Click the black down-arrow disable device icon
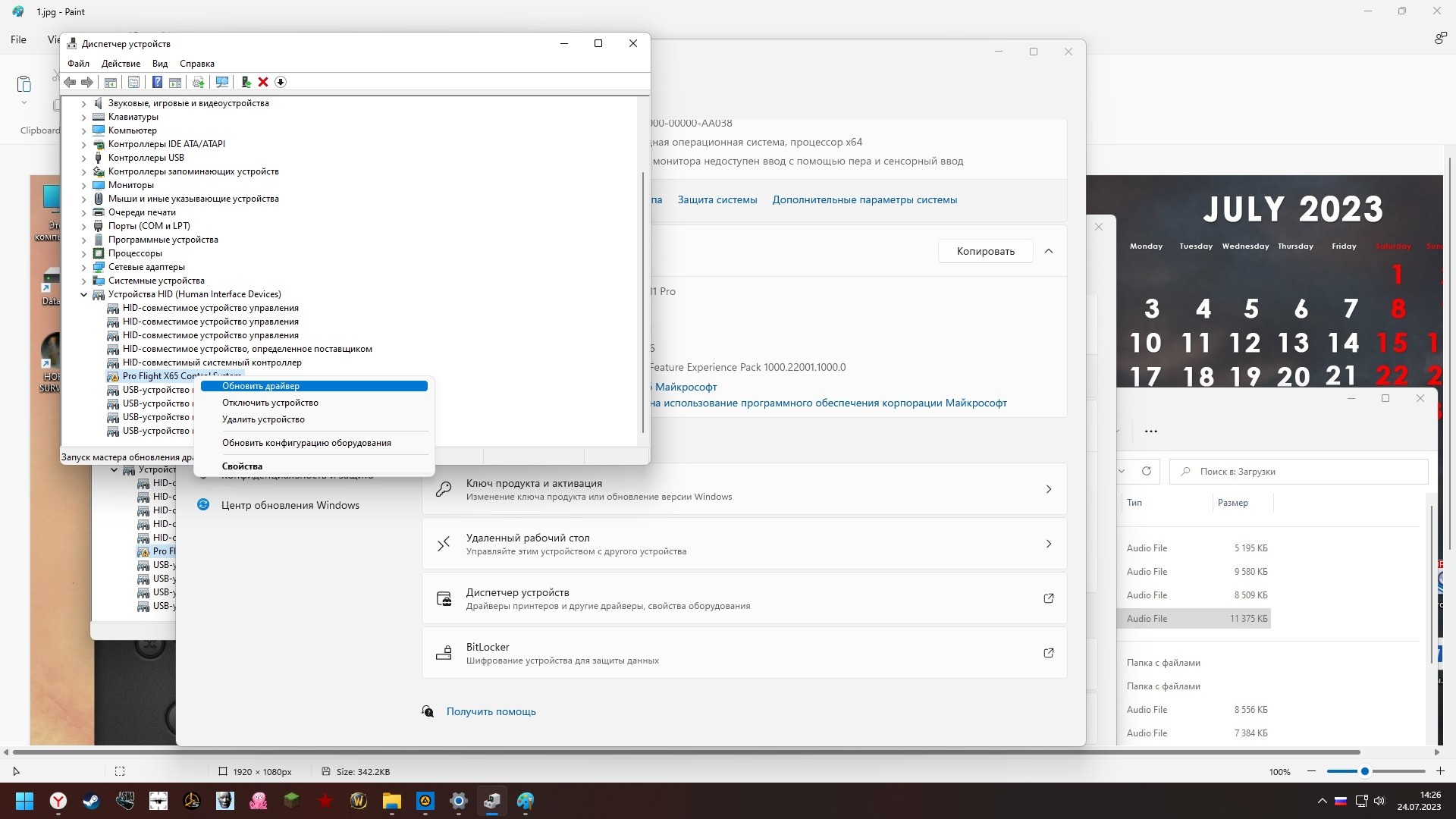 click(281, 82)
